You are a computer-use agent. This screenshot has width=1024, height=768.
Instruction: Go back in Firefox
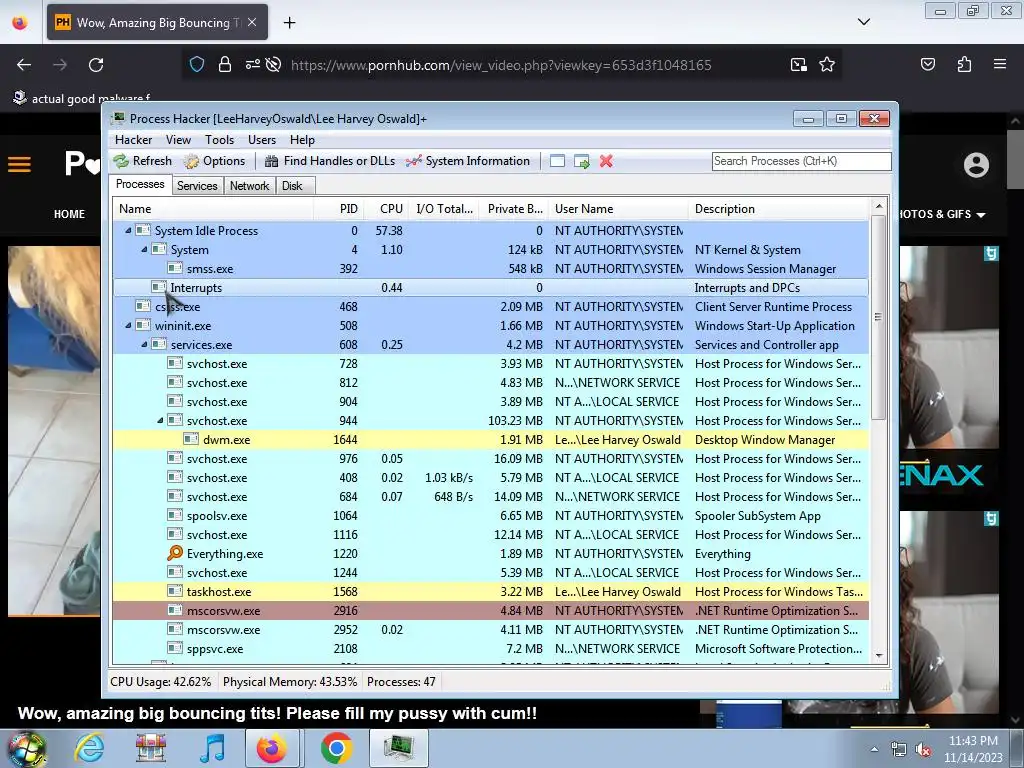pos(24,65)
